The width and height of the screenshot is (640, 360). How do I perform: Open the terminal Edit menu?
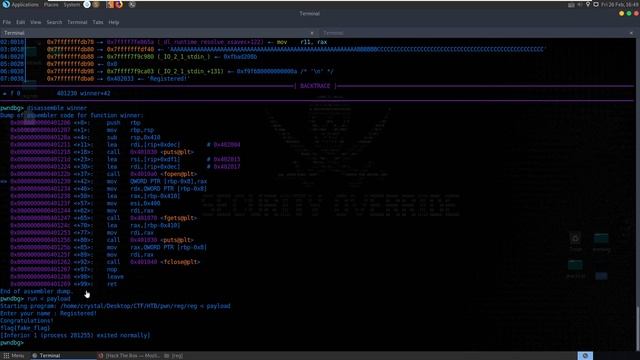click(20, 22)
